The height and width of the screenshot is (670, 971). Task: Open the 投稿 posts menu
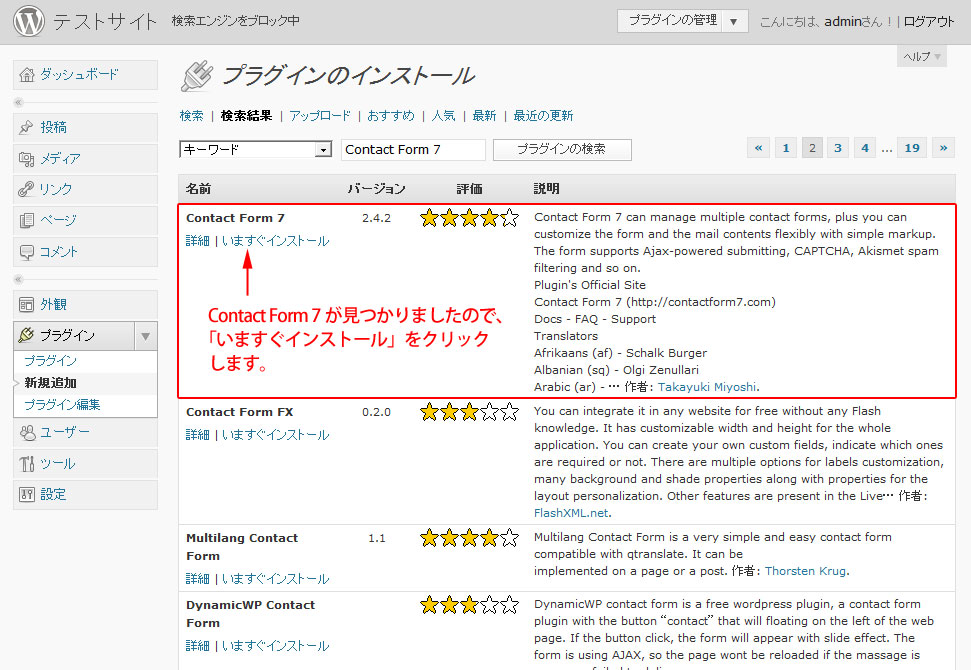pos(85,128)
